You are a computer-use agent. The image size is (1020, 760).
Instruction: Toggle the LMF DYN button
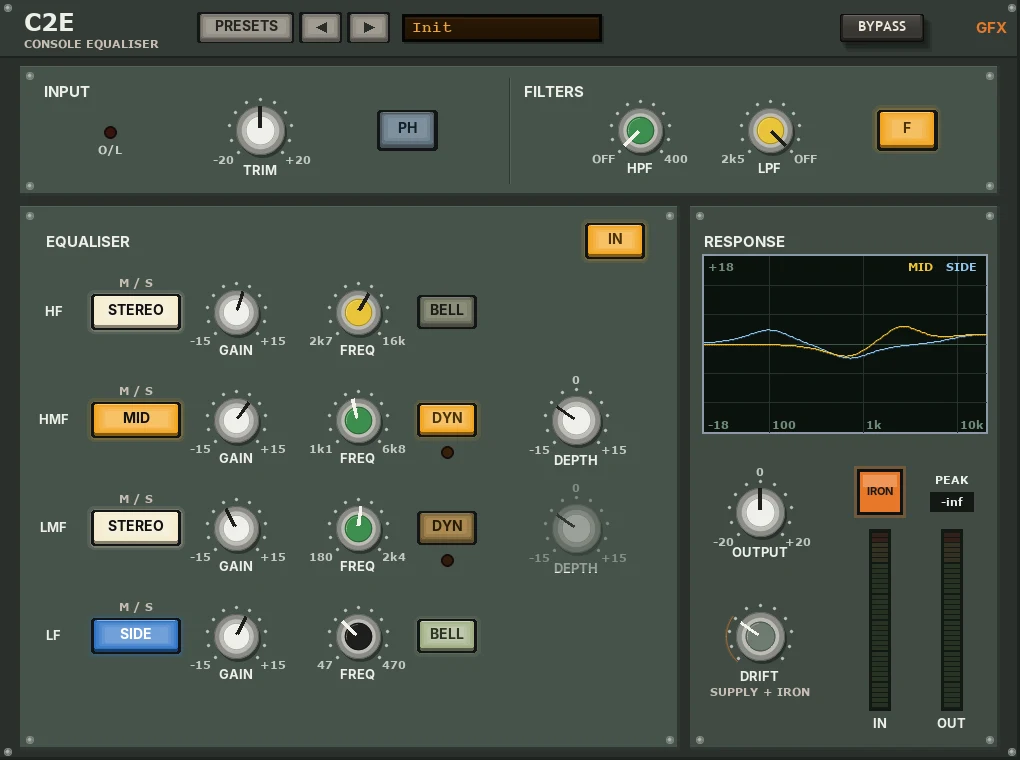pos(447,527)
